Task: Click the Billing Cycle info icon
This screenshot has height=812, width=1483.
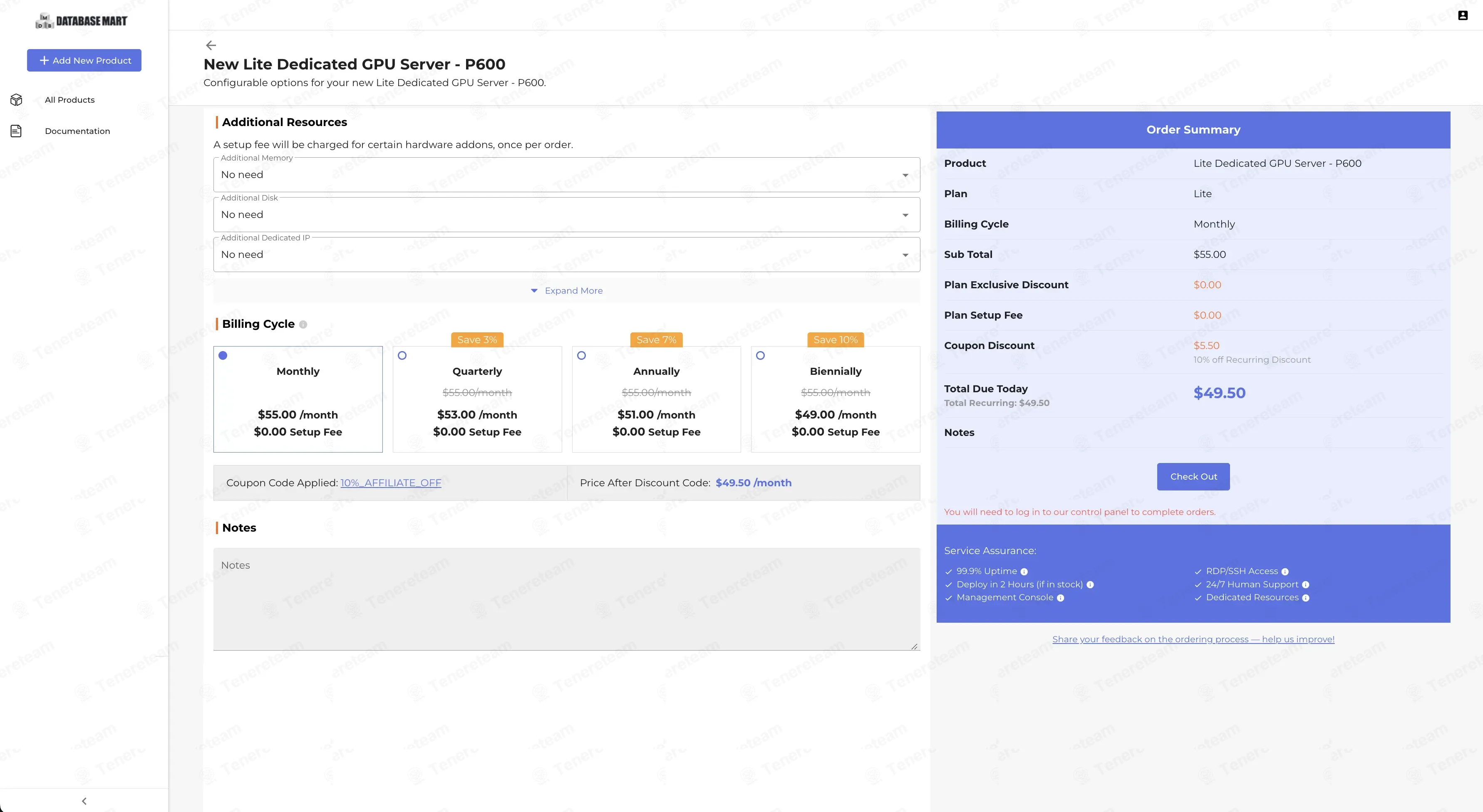Action: coord(303,324)
